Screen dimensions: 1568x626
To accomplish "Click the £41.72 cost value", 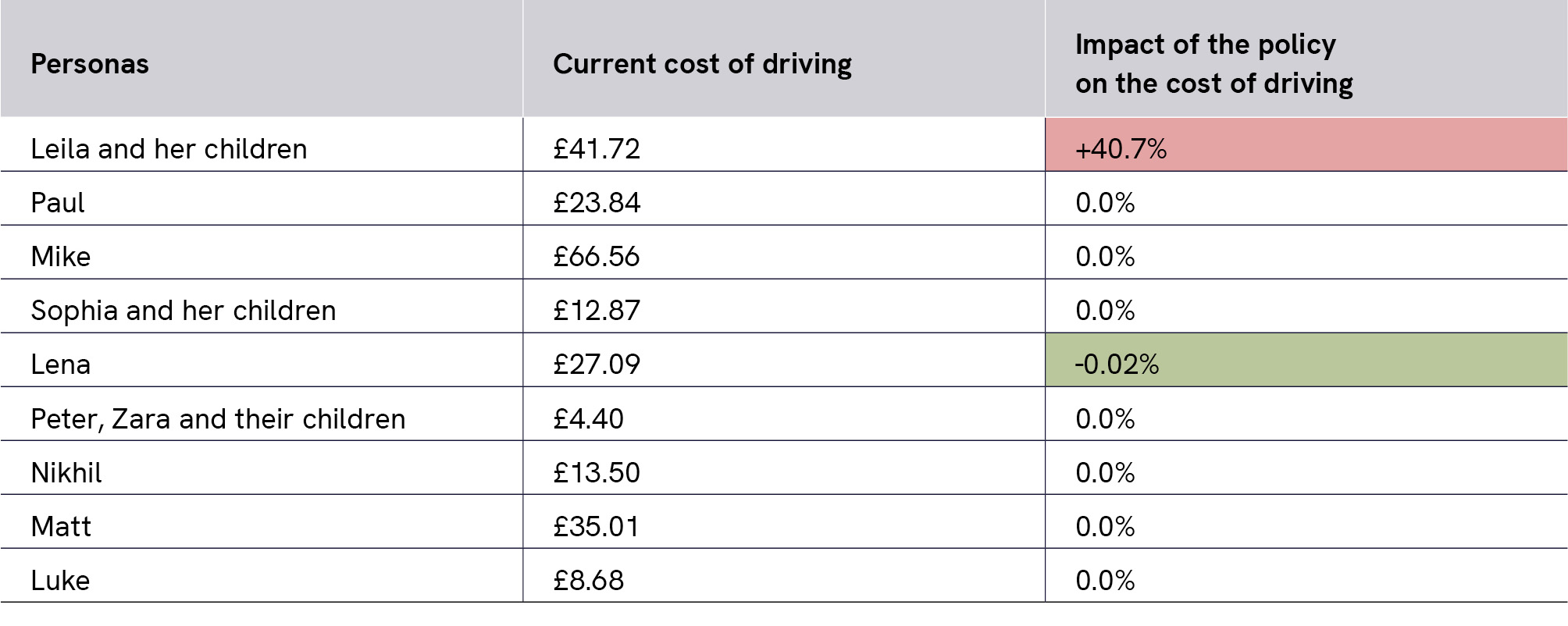I will tap(597, 148).
